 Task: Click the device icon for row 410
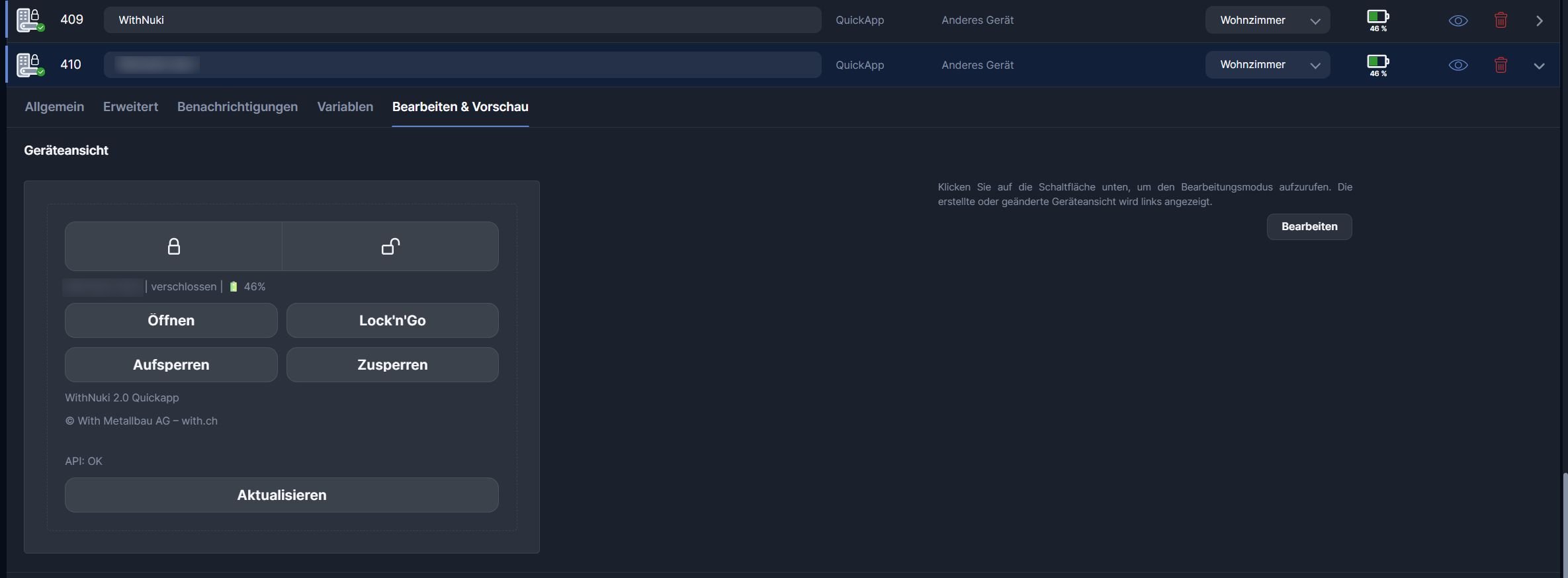tap(30, 65)
